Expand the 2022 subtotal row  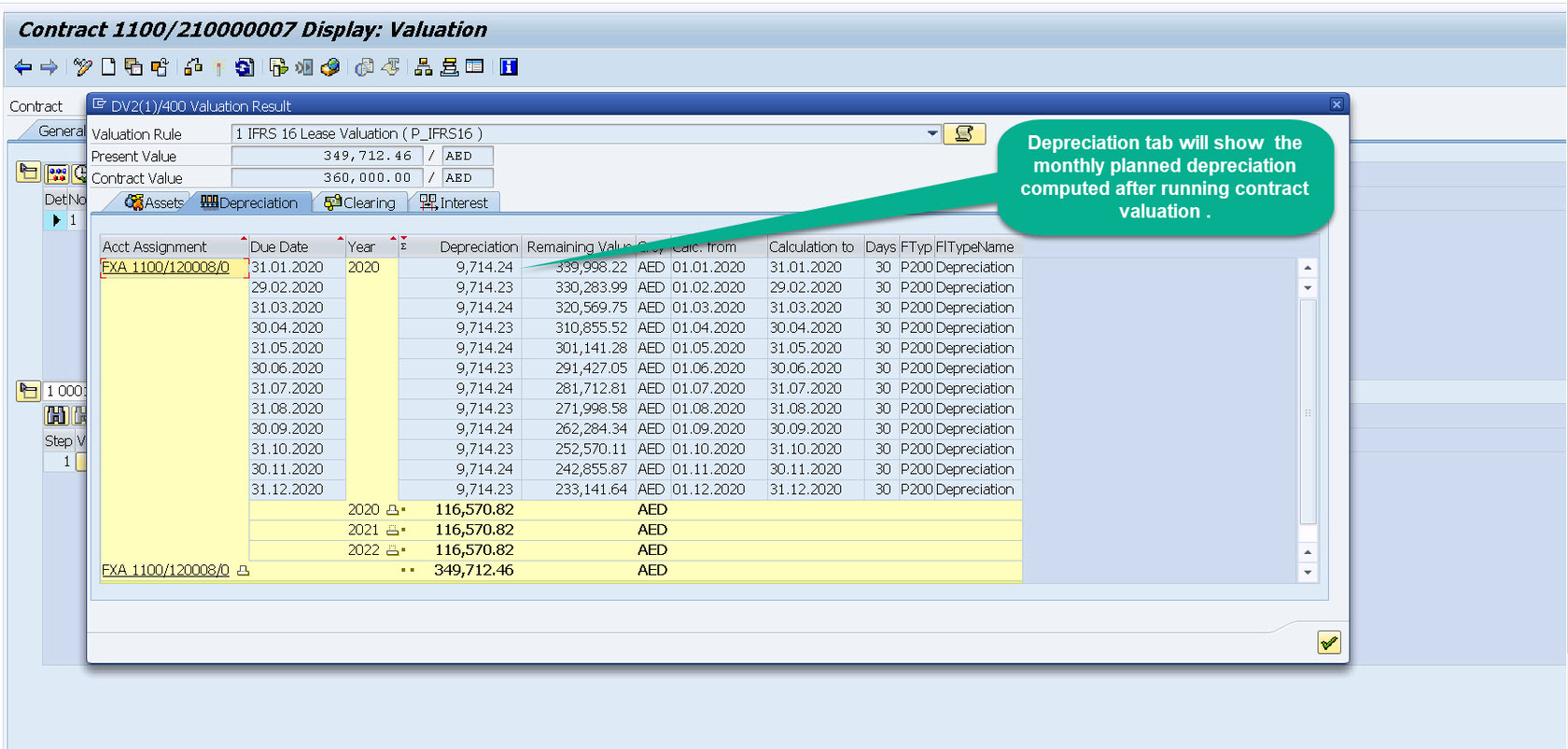(x=393, y=550)
